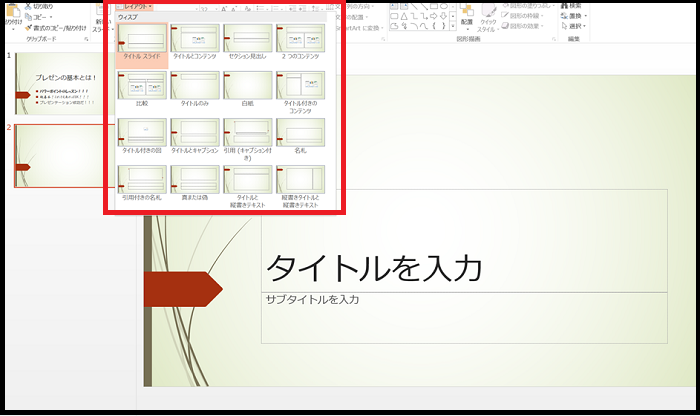Select the text box shape icon
The width and height of the screenshot is (700, 416).
[394, 6]
